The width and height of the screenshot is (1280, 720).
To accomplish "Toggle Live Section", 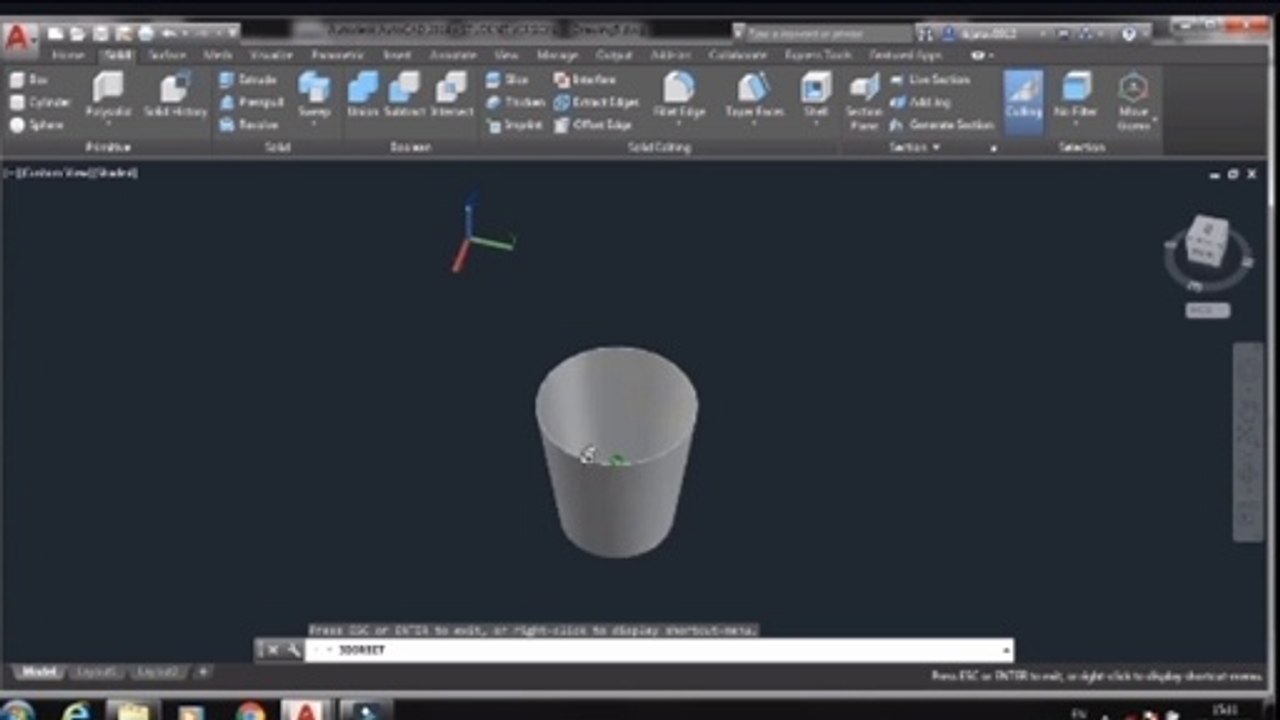I will 930,79.
